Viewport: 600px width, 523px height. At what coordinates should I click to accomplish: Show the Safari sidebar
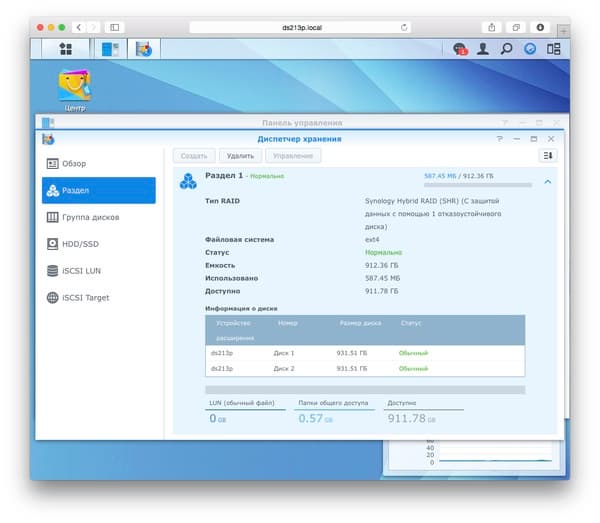[x=114, y=27]
